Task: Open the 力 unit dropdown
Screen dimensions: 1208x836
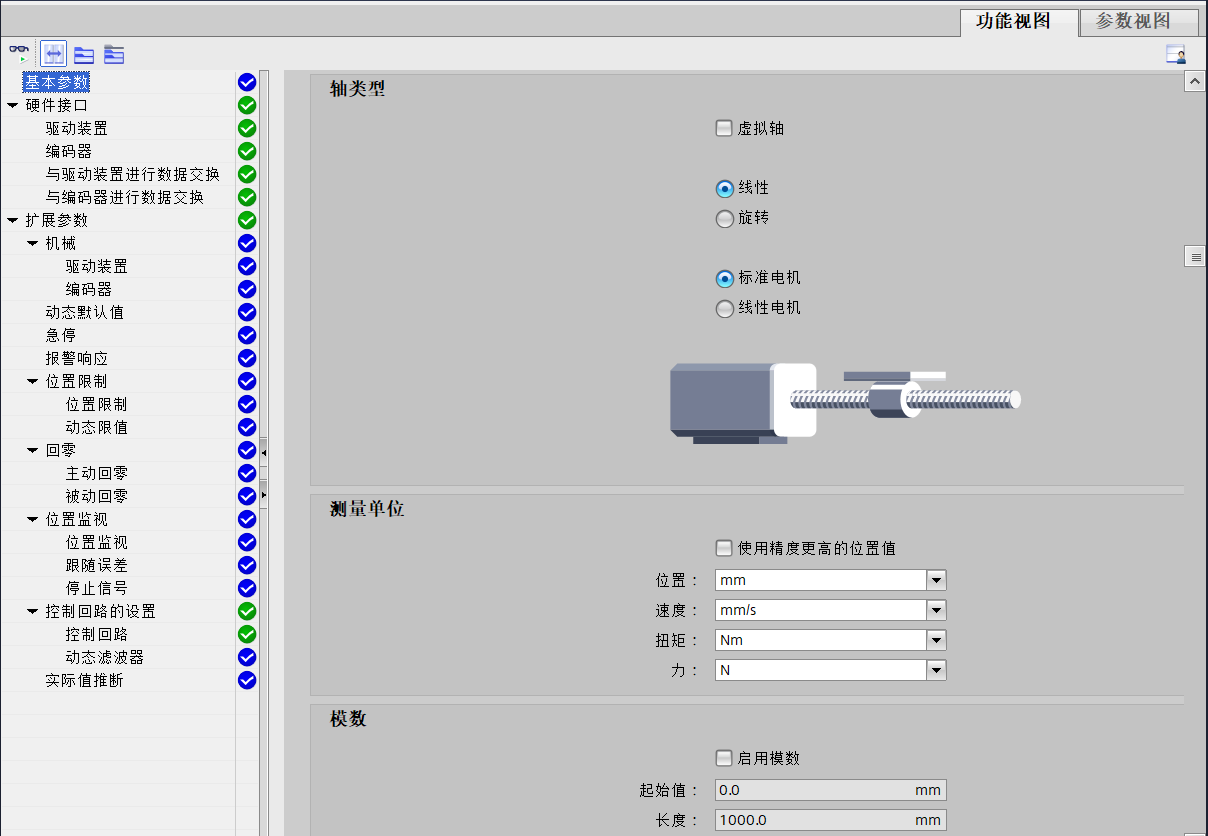Action: [x=936, y=669]
